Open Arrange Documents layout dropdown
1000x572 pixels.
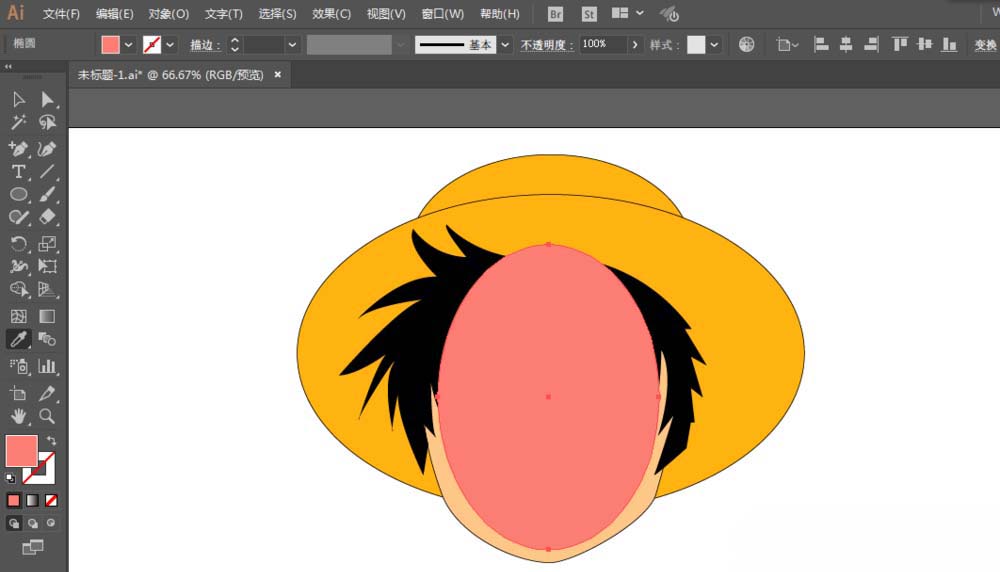tap(628, 13)
